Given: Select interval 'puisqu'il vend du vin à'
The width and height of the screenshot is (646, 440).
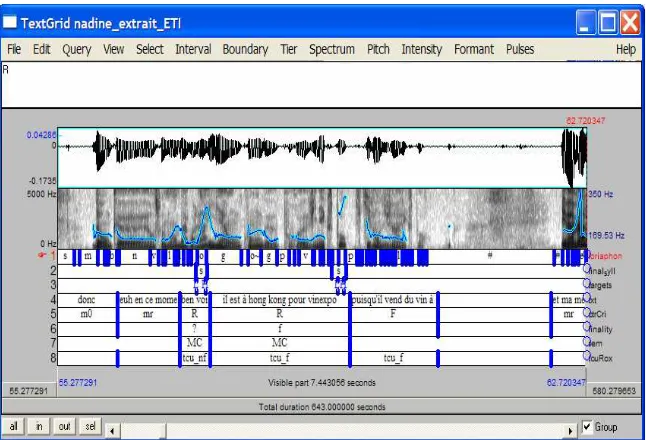Looking at the screenshot, I should click(393, 300).
